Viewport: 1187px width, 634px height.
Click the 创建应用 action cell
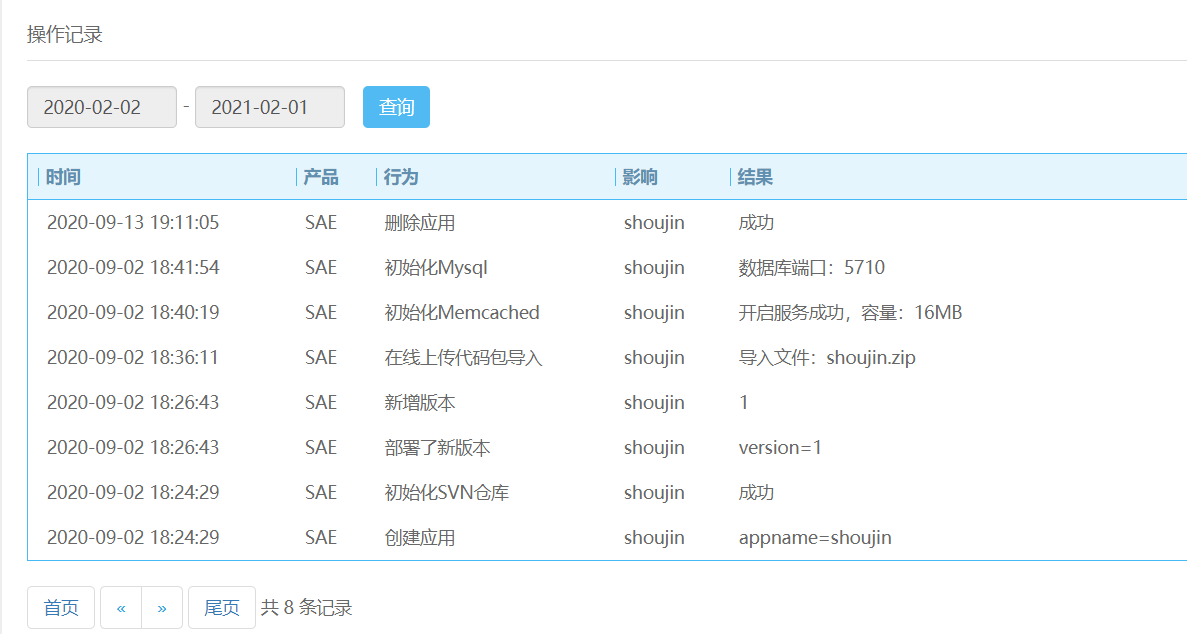[x=420, y=537]
